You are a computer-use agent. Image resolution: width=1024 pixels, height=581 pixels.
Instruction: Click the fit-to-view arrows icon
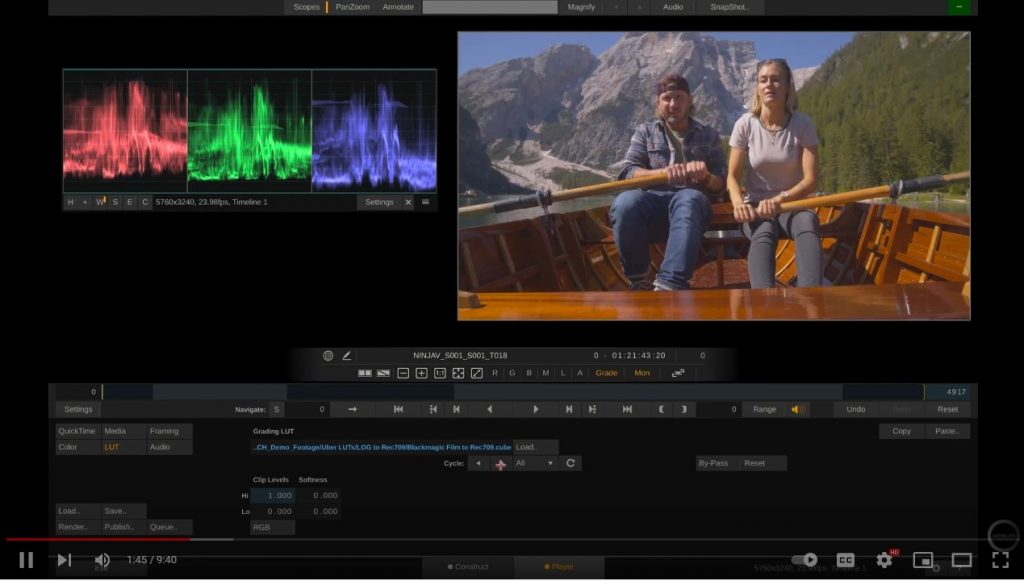pos(458,373)
